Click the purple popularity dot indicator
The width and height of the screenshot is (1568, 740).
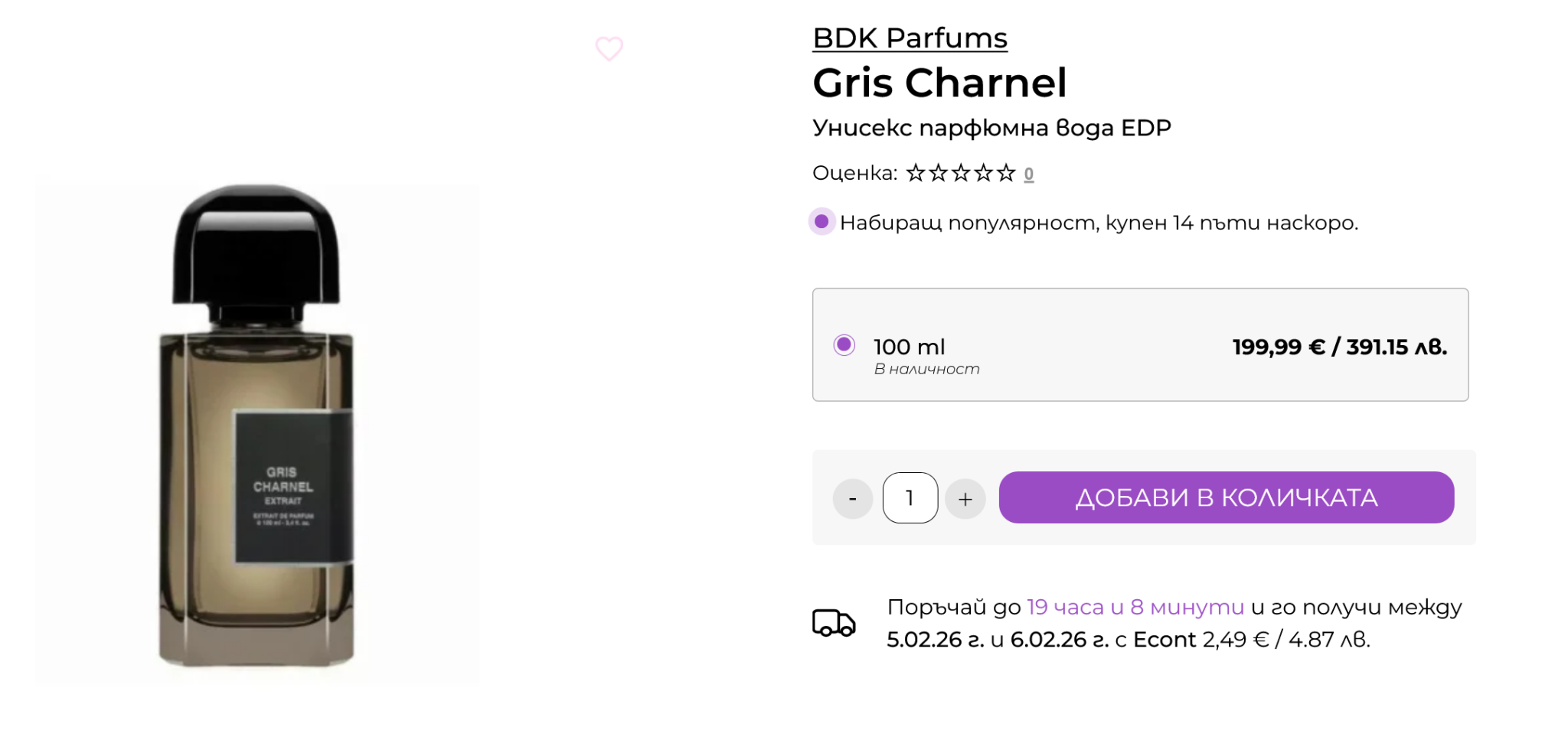[x=822, y=222]
